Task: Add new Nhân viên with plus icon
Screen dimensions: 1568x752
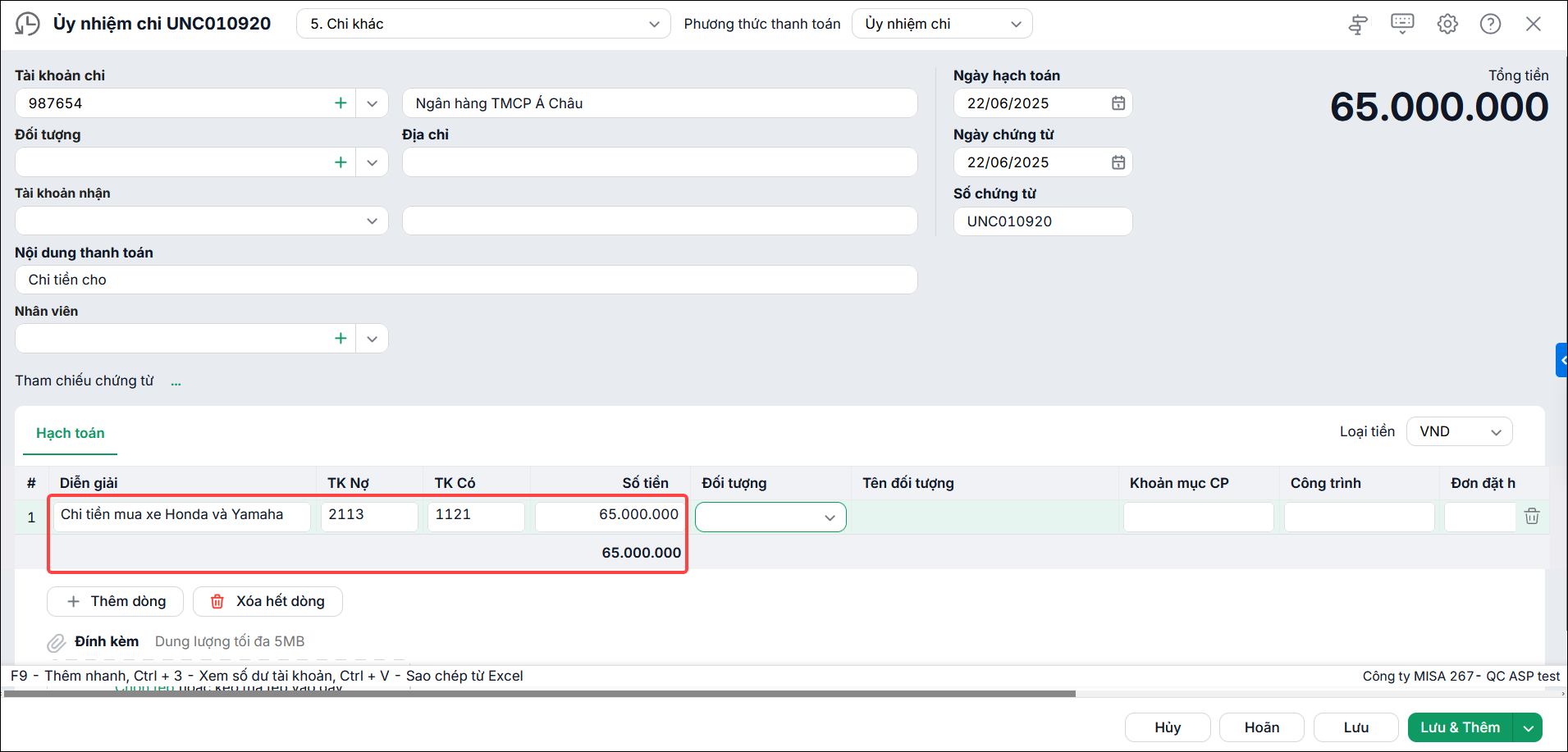Action: pos(341,339)
